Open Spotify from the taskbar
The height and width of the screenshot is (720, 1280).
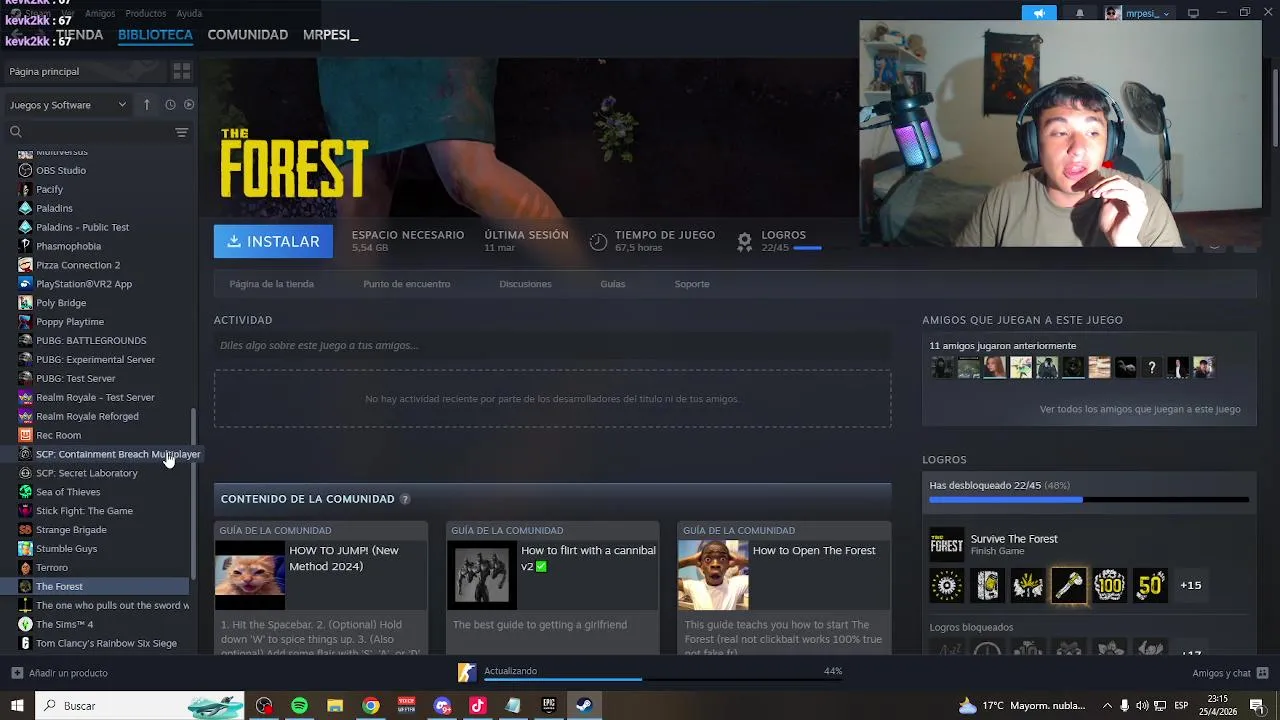[299, 705]
